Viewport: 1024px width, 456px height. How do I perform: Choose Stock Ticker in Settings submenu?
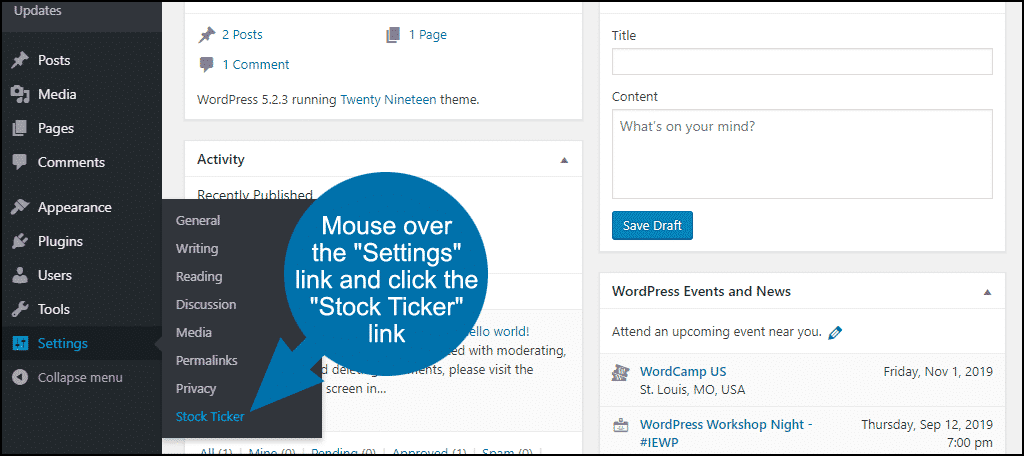(210, 416)
